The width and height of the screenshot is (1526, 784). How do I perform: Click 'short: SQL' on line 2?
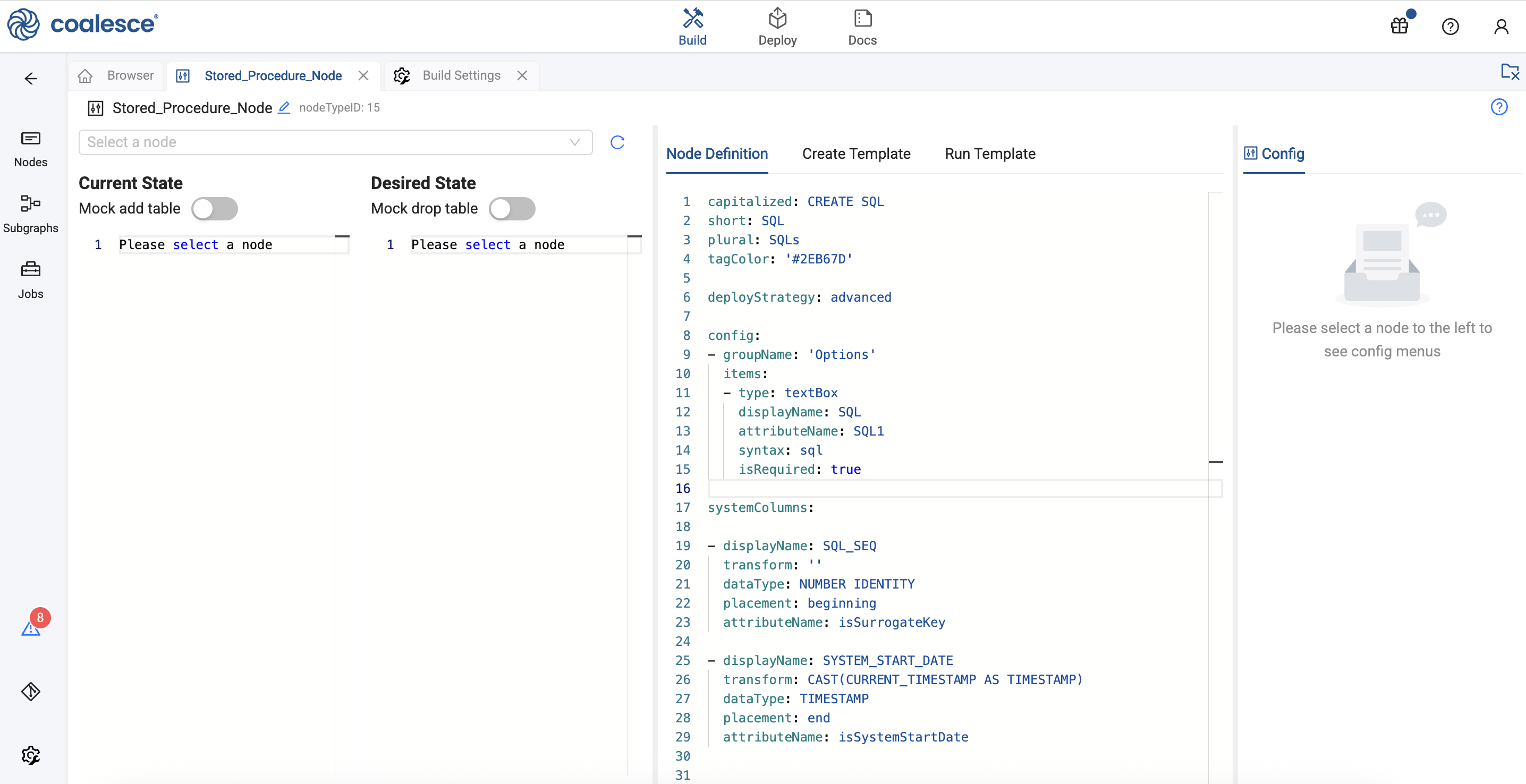tap(746, 221)
